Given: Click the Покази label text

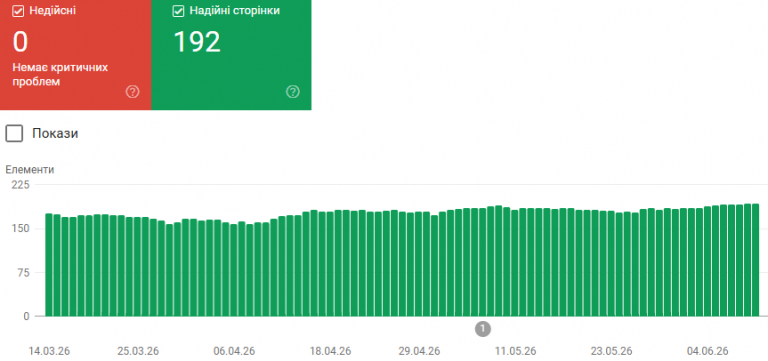Looking at the screenshot, I should pos(55,133).
